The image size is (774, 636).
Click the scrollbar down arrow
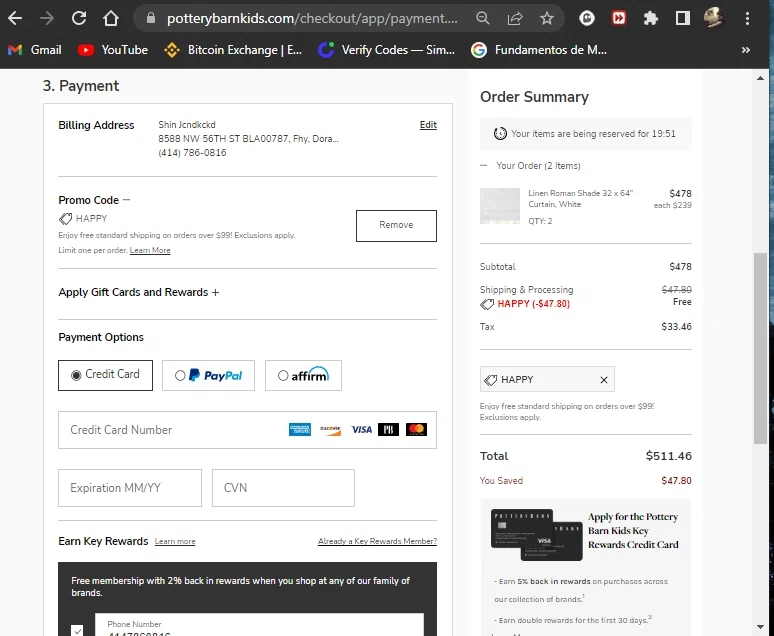(x=760, y=627)
